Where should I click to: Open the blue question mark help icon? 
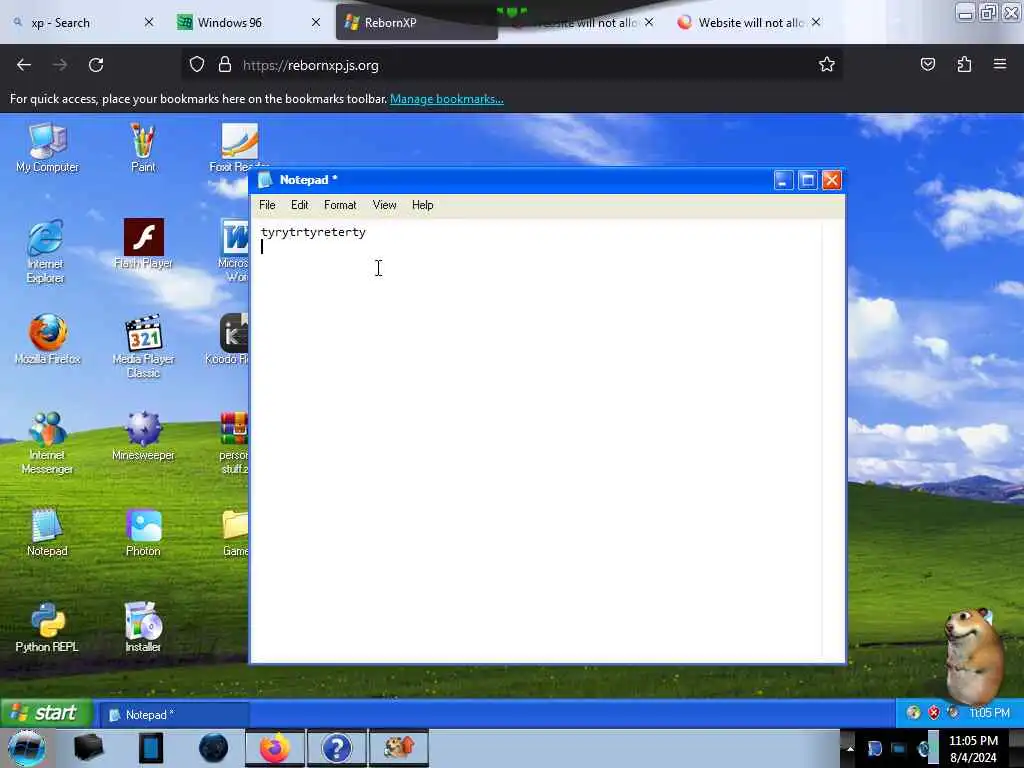click(337, 748)
